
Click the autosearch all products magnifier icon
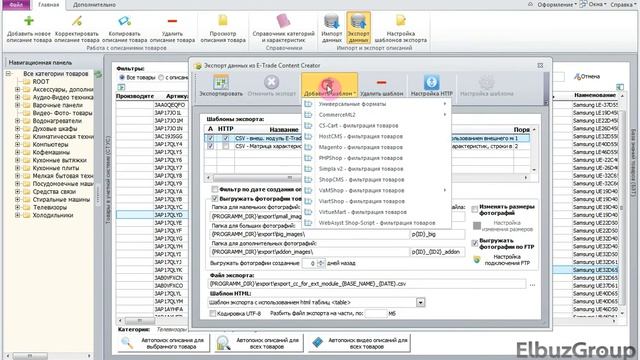[223, 343]
